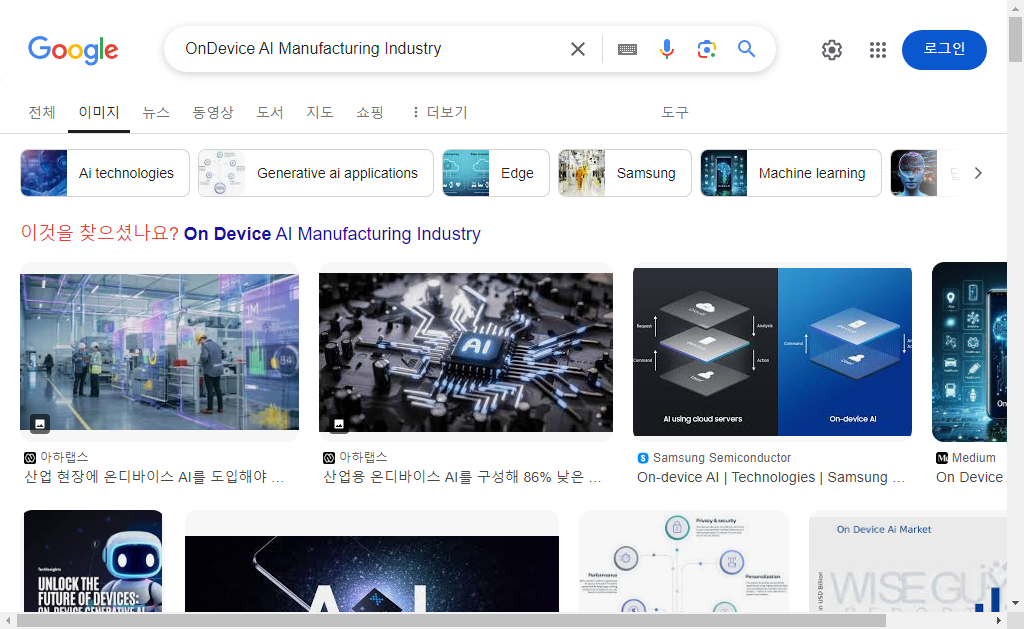
Task: Submit search with magnifying glass icon
Action: pos(746,48)
